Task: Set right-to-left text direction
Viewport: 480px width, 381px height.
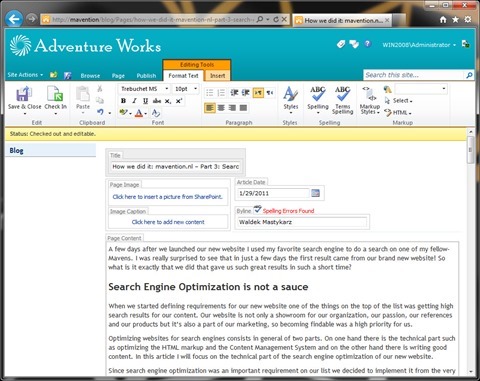Action: pyautogui.click(x=270, y=93)
